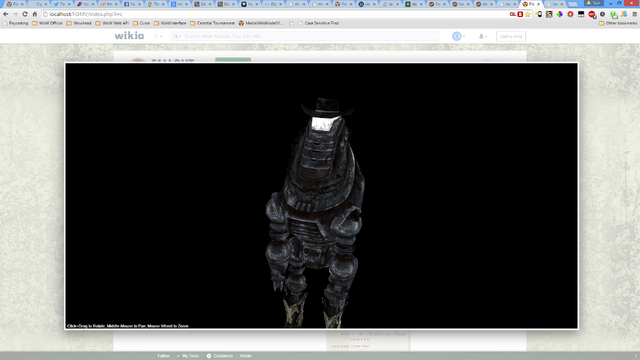The image size is (640, 360).
Task: Open the Case Sensitive Find bookmark
Action: tap(319, 23)
